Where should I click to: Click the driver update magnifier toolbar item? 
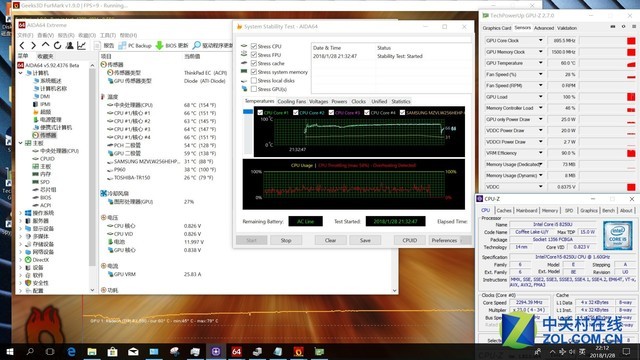[x=212, y=45]
